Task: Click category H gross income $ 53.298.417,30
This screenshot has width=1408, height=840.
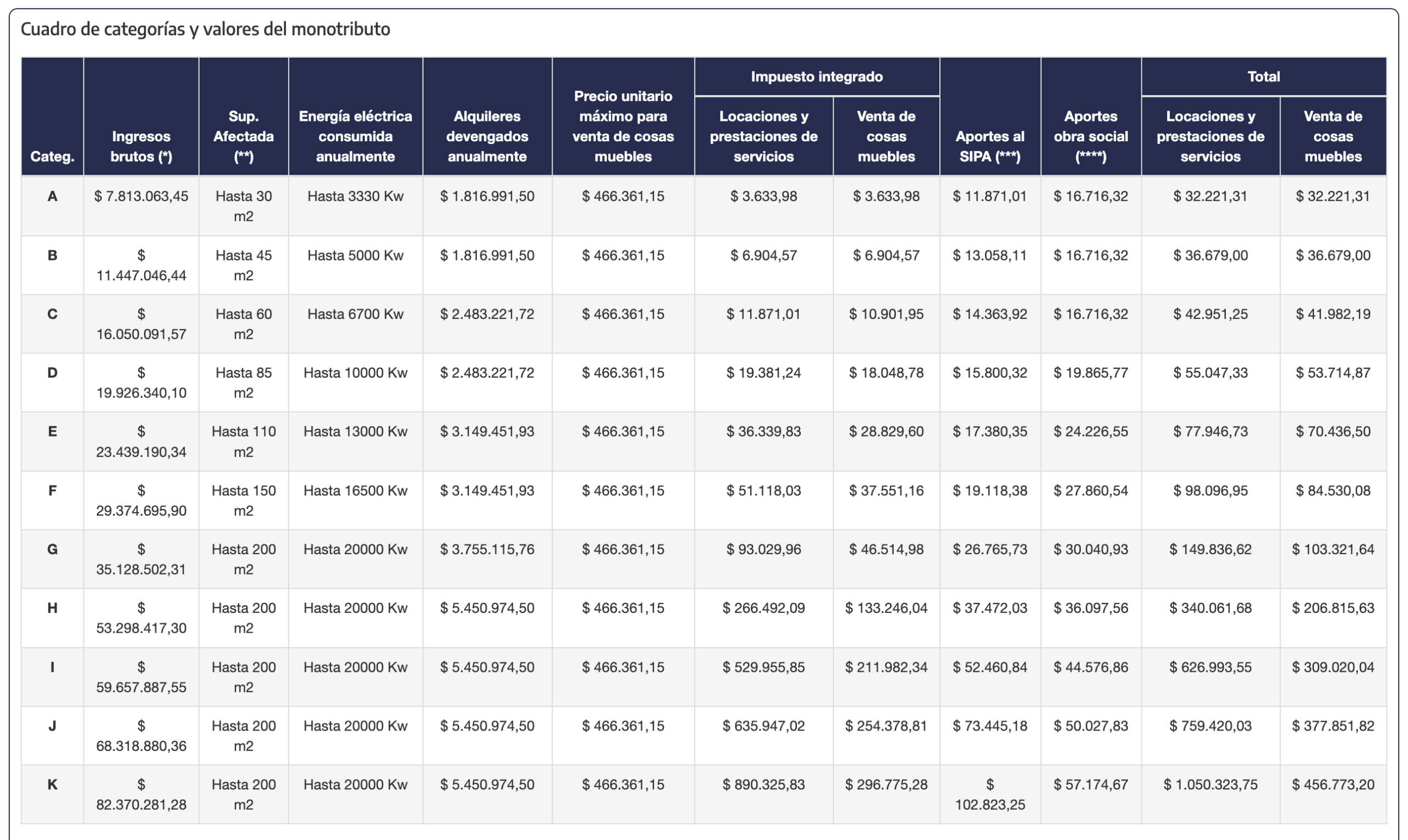Action: pos(141,618)
